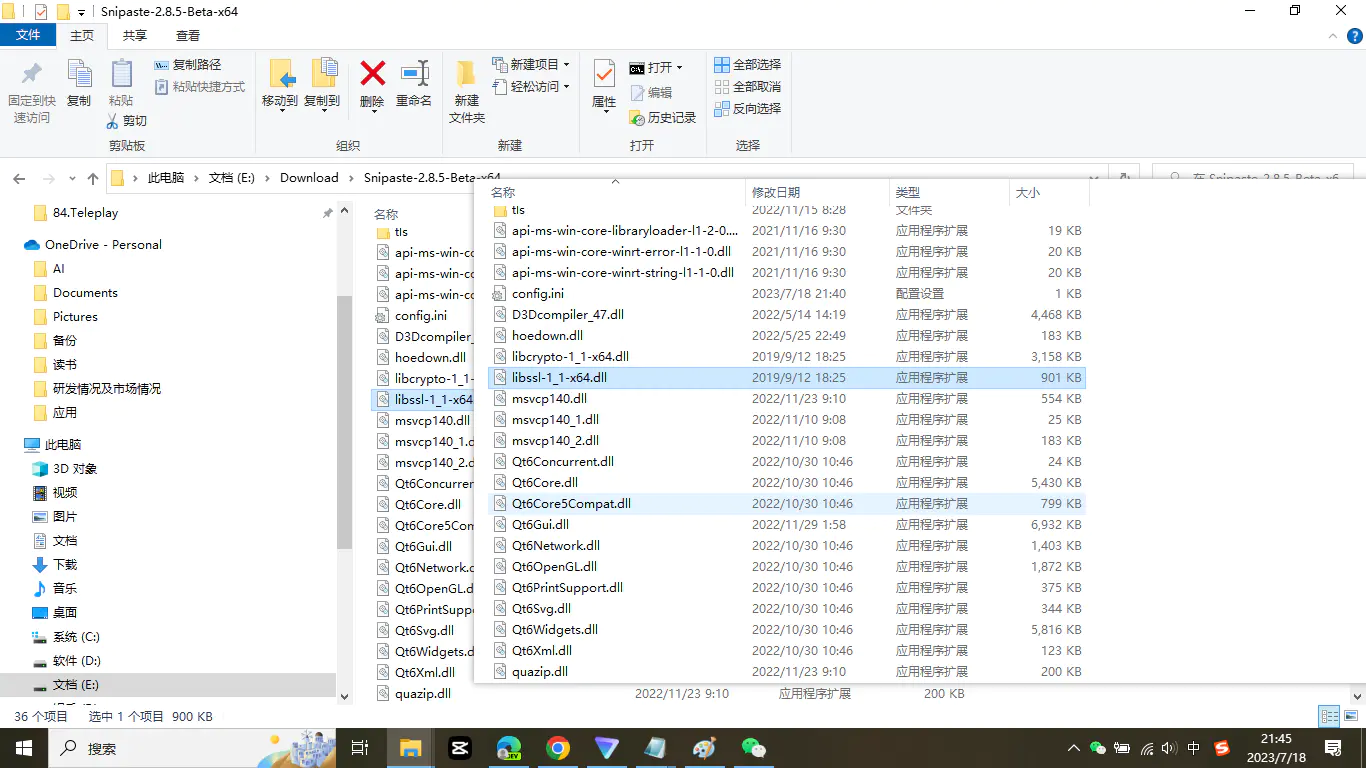Open Google Chrome from the taskbar
Image resolution: width=1366 pixels, height=768 pixels.
[x=558, y=748]
